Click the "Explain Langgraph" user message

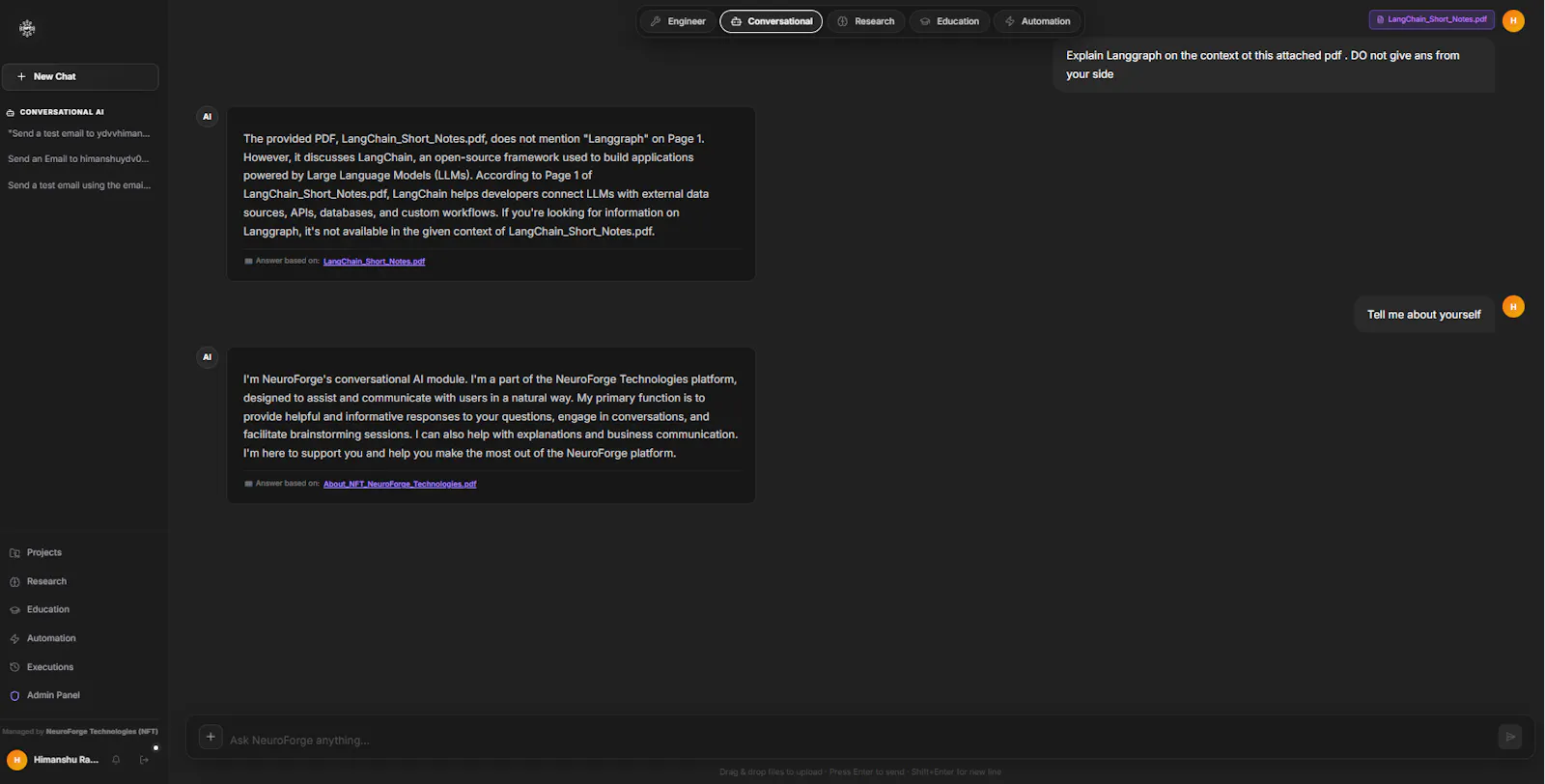1274,65
